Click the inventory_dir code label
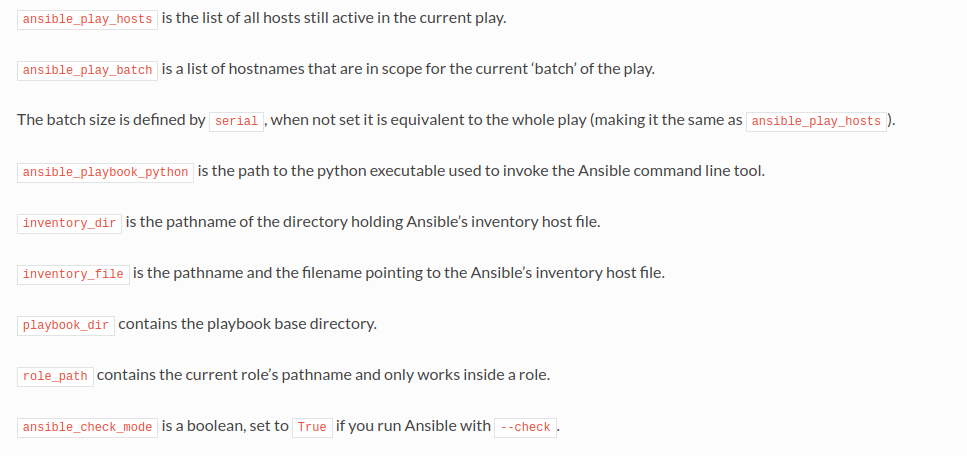This screenshot has height=456, width=967. click(x=70, y=223)
